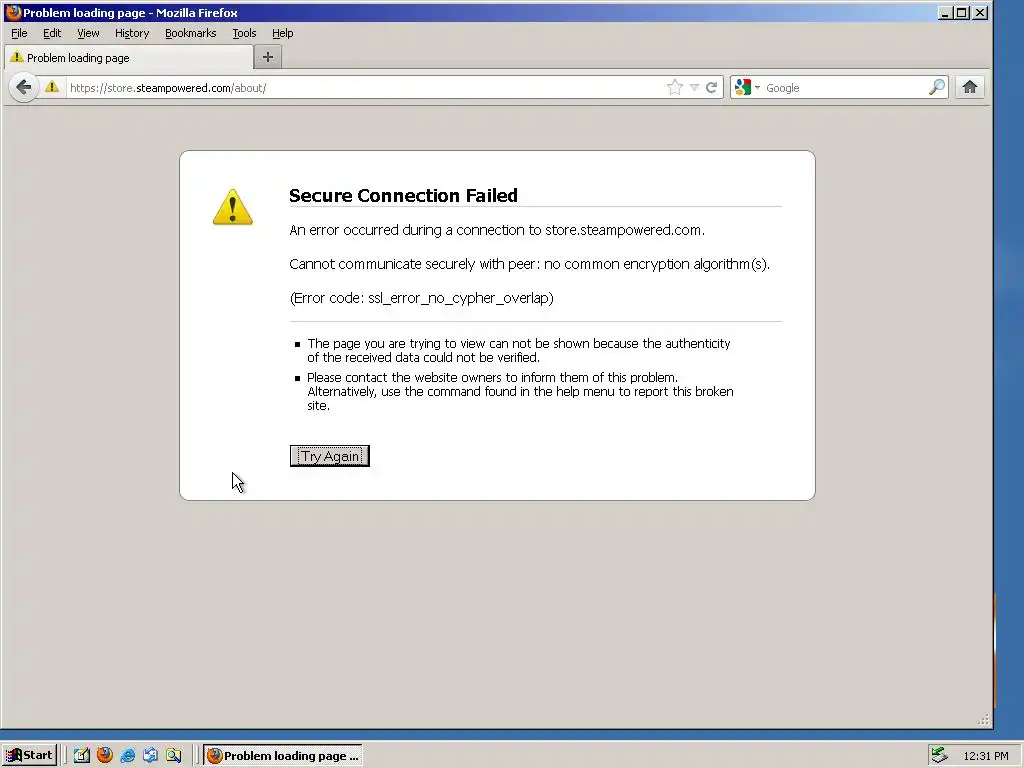
Task: Click the system tray network icon
Action: (939, 756)
